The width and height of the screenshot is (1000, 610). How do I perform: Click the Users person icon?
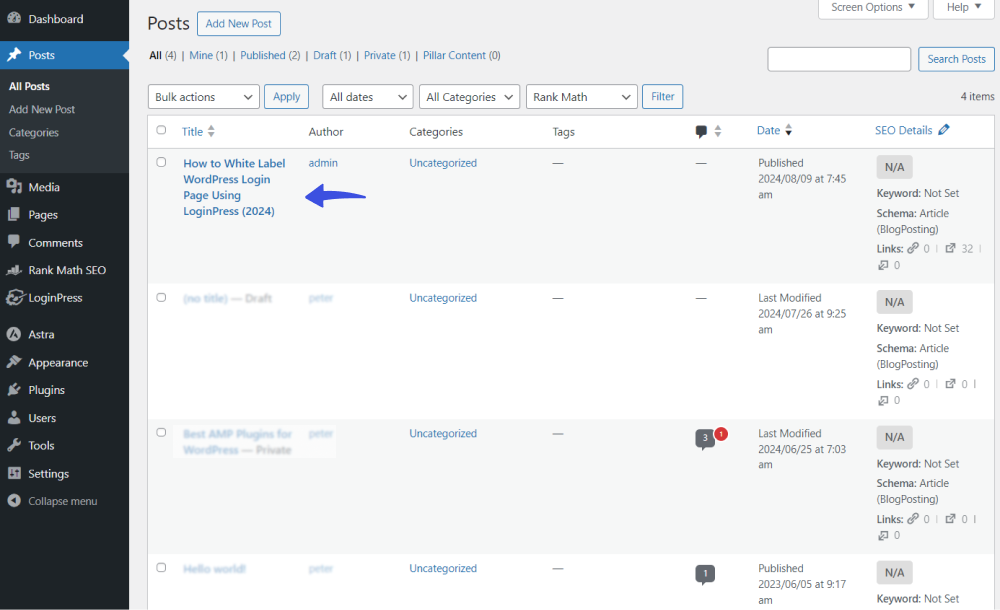click(14, 417)
